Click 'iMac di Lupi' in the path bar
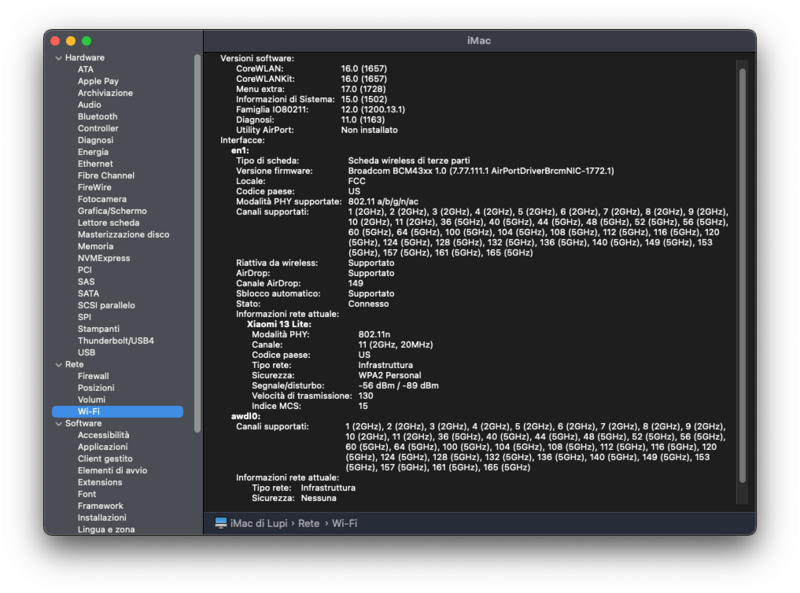 [260, 523]
